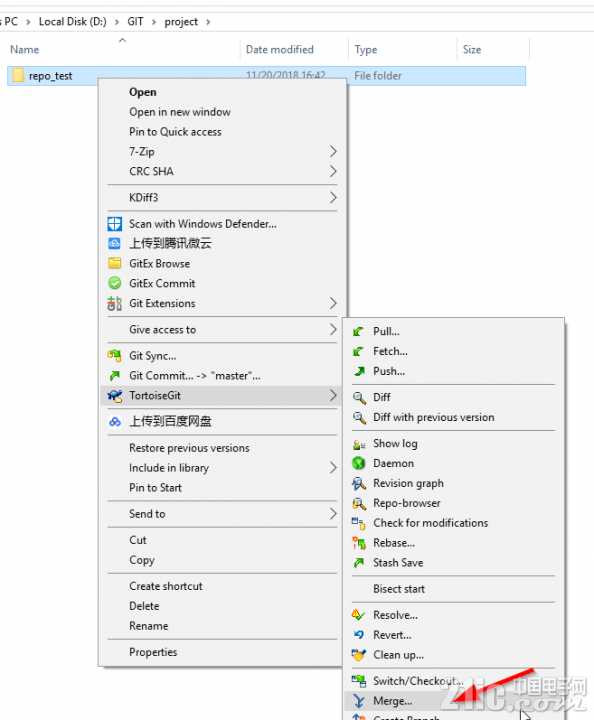The height and width of the screenshot is (720, 594).
Task: Click the Clean up broom icon
Action: click(x=359, y=655)
